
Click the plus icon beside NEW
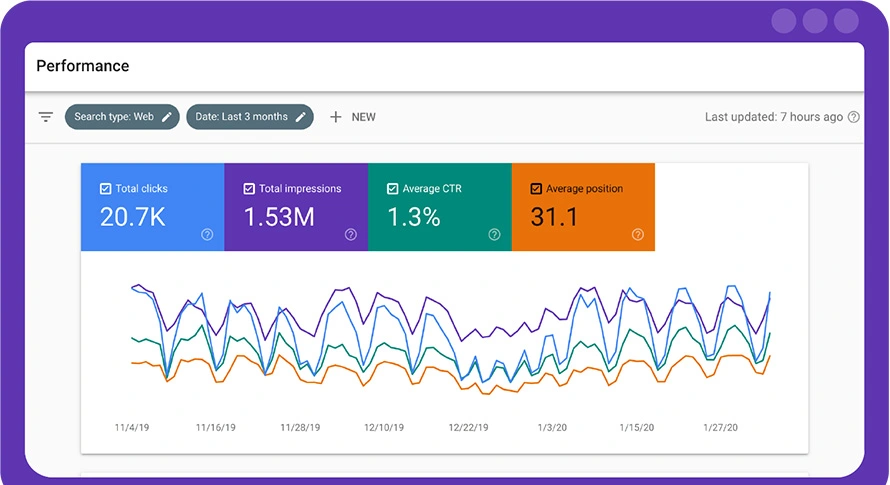point(336,117)
